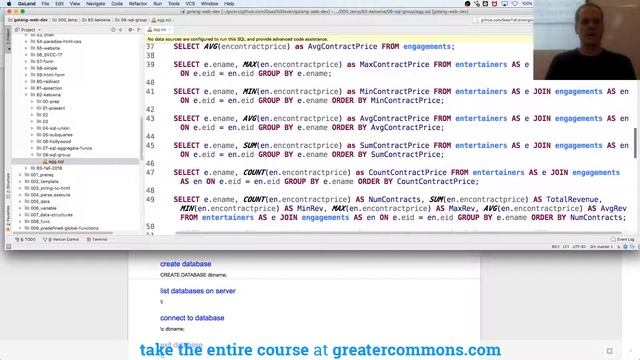This screenshot has width=640, height=360.
Task: Close the agg.sql editor tab
Action: (170, 30)
